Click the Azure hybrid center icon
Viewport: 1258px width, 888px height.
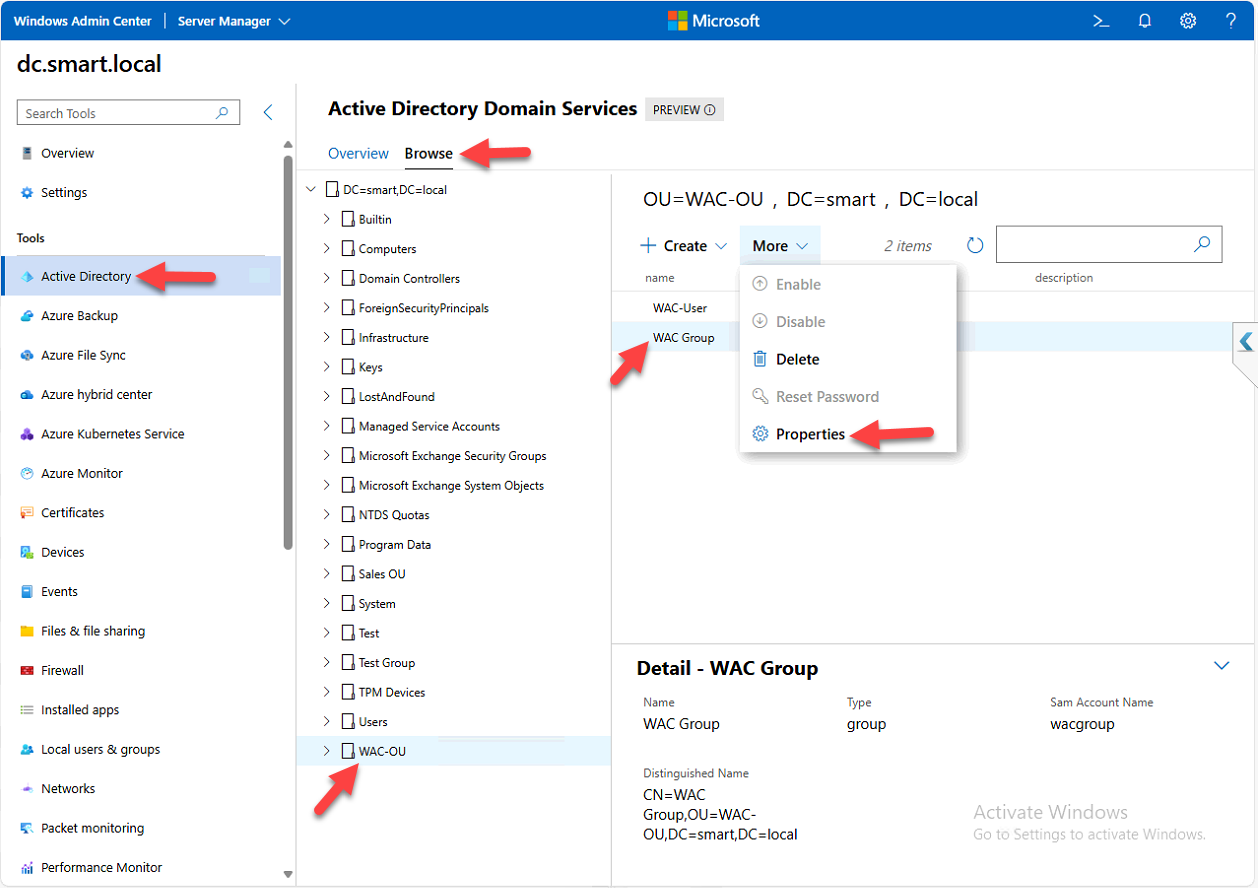pyautogui.click(x=27, y=395)
